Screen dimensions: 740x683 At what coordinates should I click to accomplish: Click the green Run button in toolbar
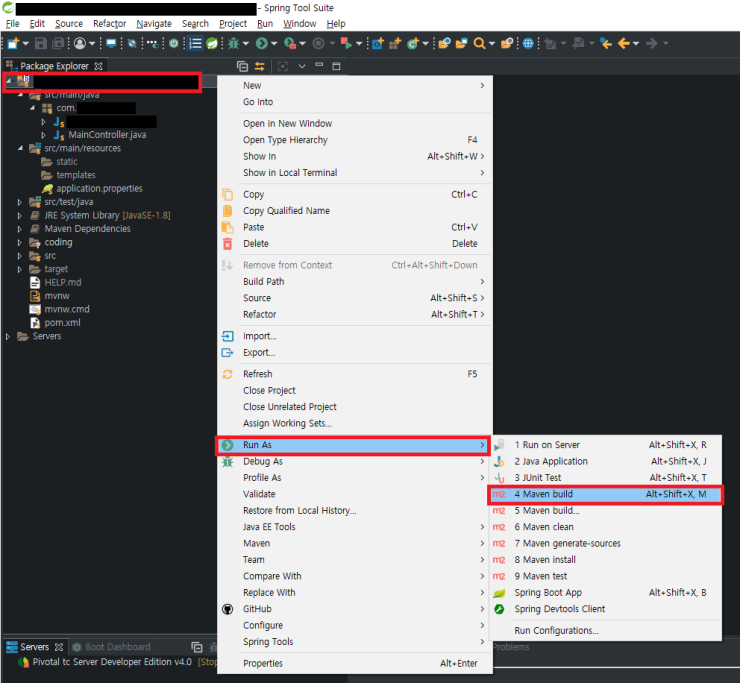click(261, 44)
